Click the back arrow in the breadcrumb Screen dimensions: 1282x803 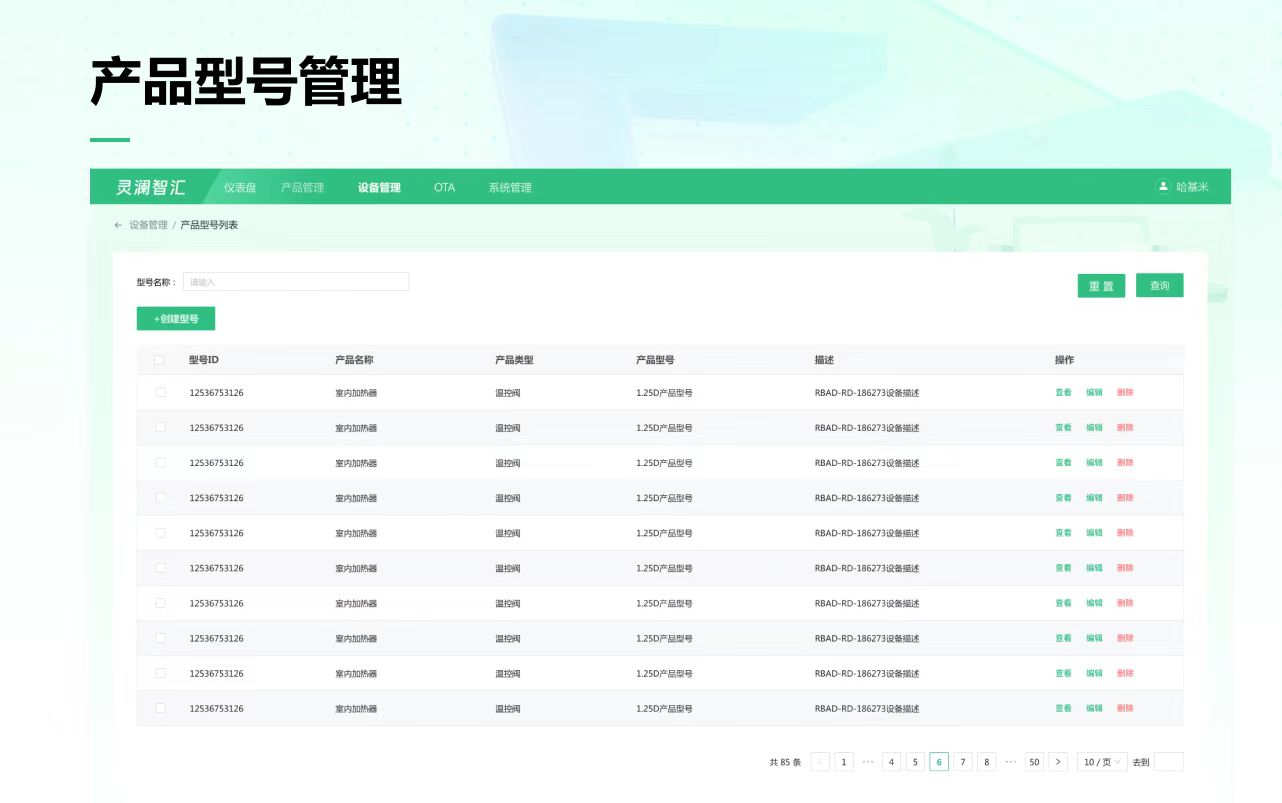(x=118, y=225)
